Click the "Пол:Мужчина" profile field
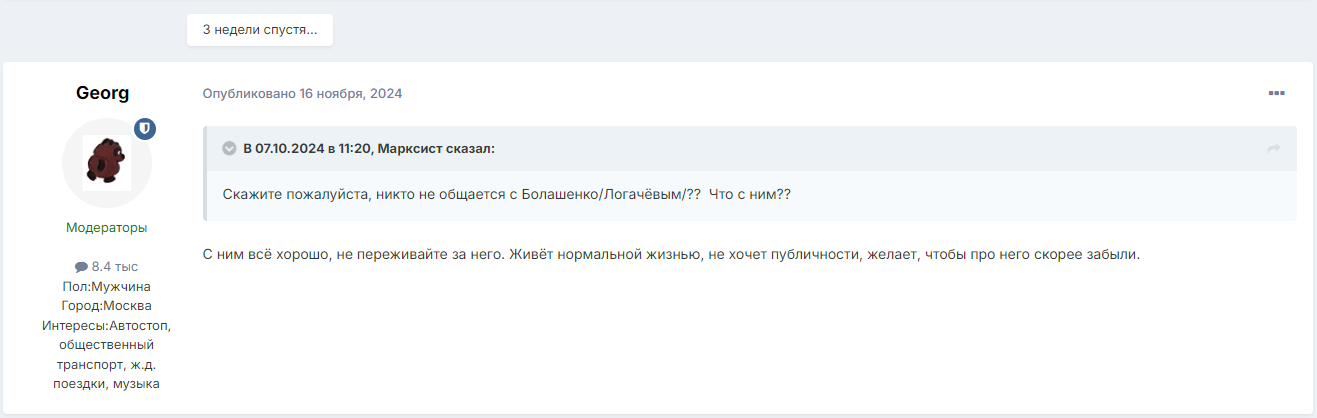The image size is (1317, 418). pos(106,286)
